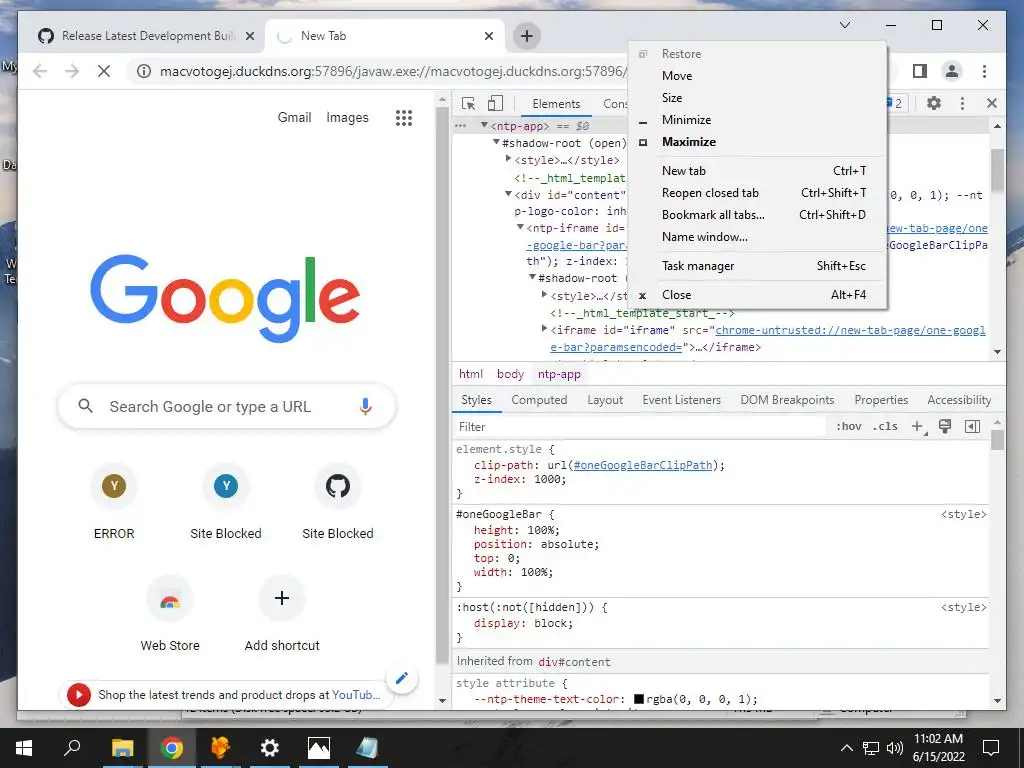View site information icon in address bar
Screen dimensions: 1024x768
click(x=144, y=71)
